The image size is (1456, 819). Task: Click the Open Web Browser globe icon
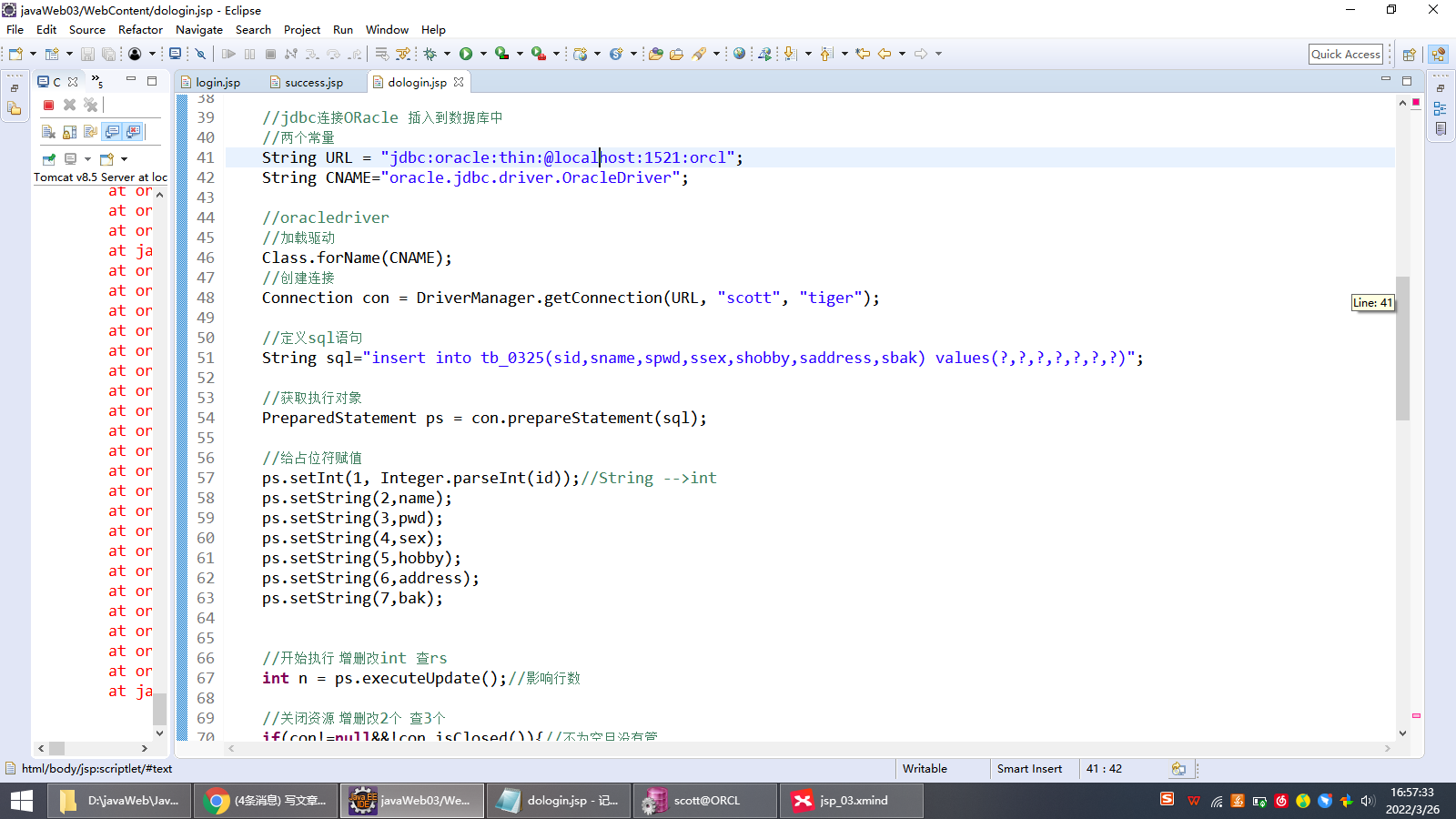pyautogui.click(x=739, y=54)
